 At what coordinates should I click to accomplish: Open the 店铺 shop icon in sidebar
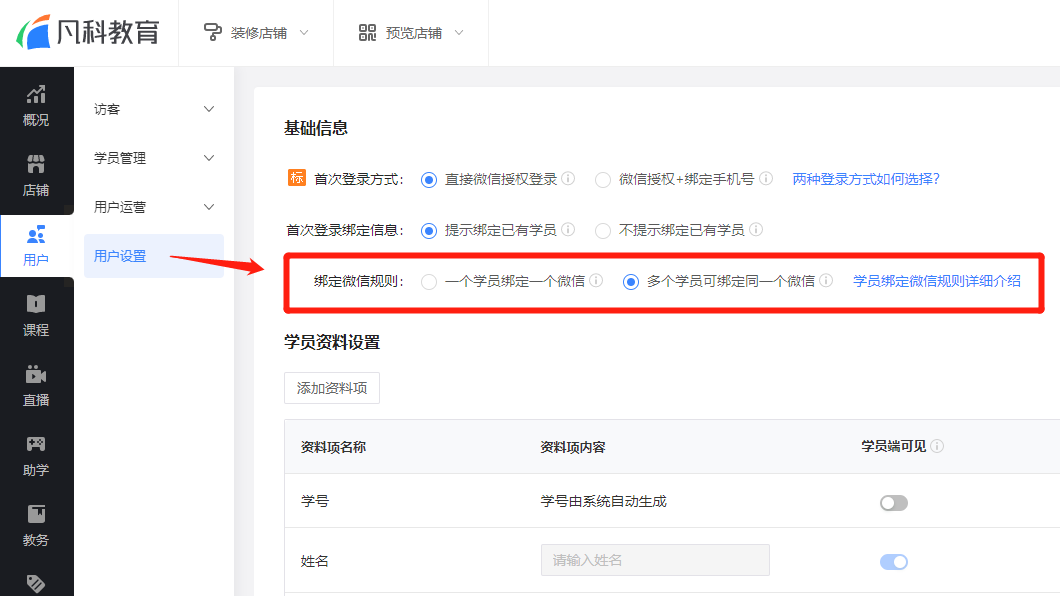[36, 164]
